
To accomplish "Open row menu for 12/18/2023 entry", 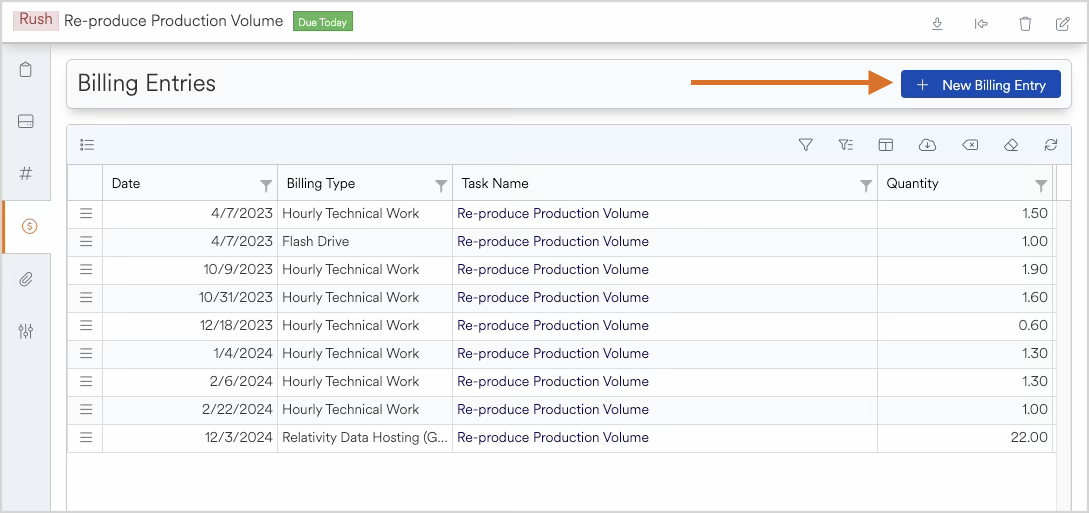I will click(85, 326).
